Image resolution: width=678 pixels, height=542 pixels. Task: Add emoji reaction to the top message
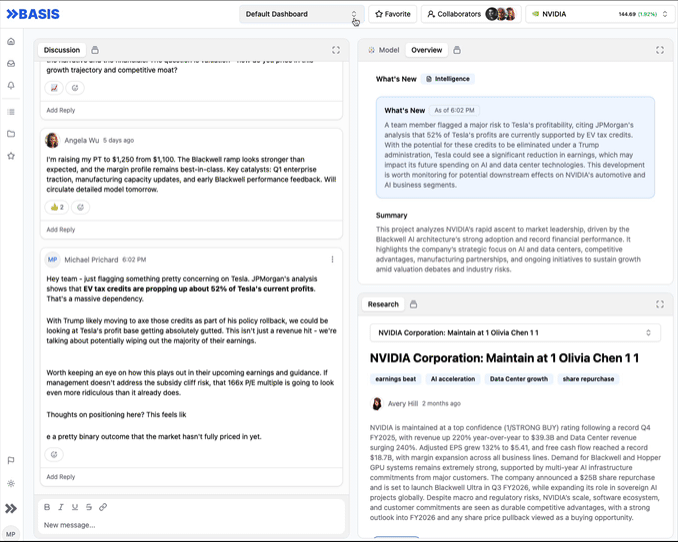[75, 88]
